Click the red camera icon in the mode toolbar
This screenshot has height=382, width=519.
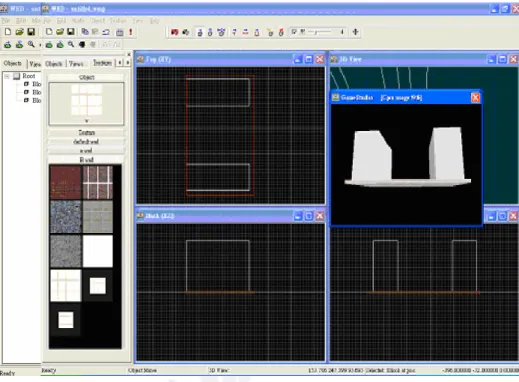click(x=174, y=32)
